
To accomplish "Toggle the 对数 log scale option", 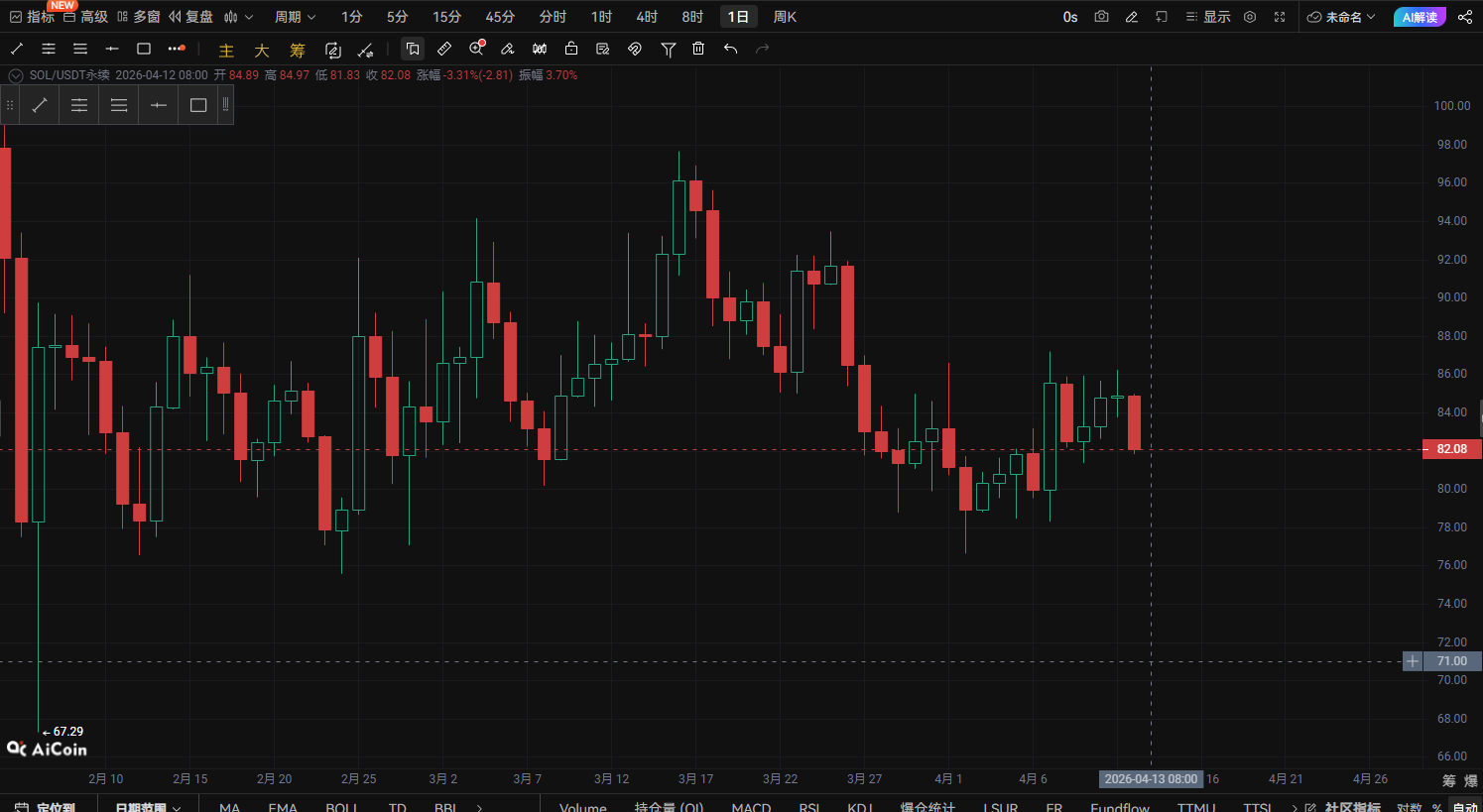I will (1409, 807).
